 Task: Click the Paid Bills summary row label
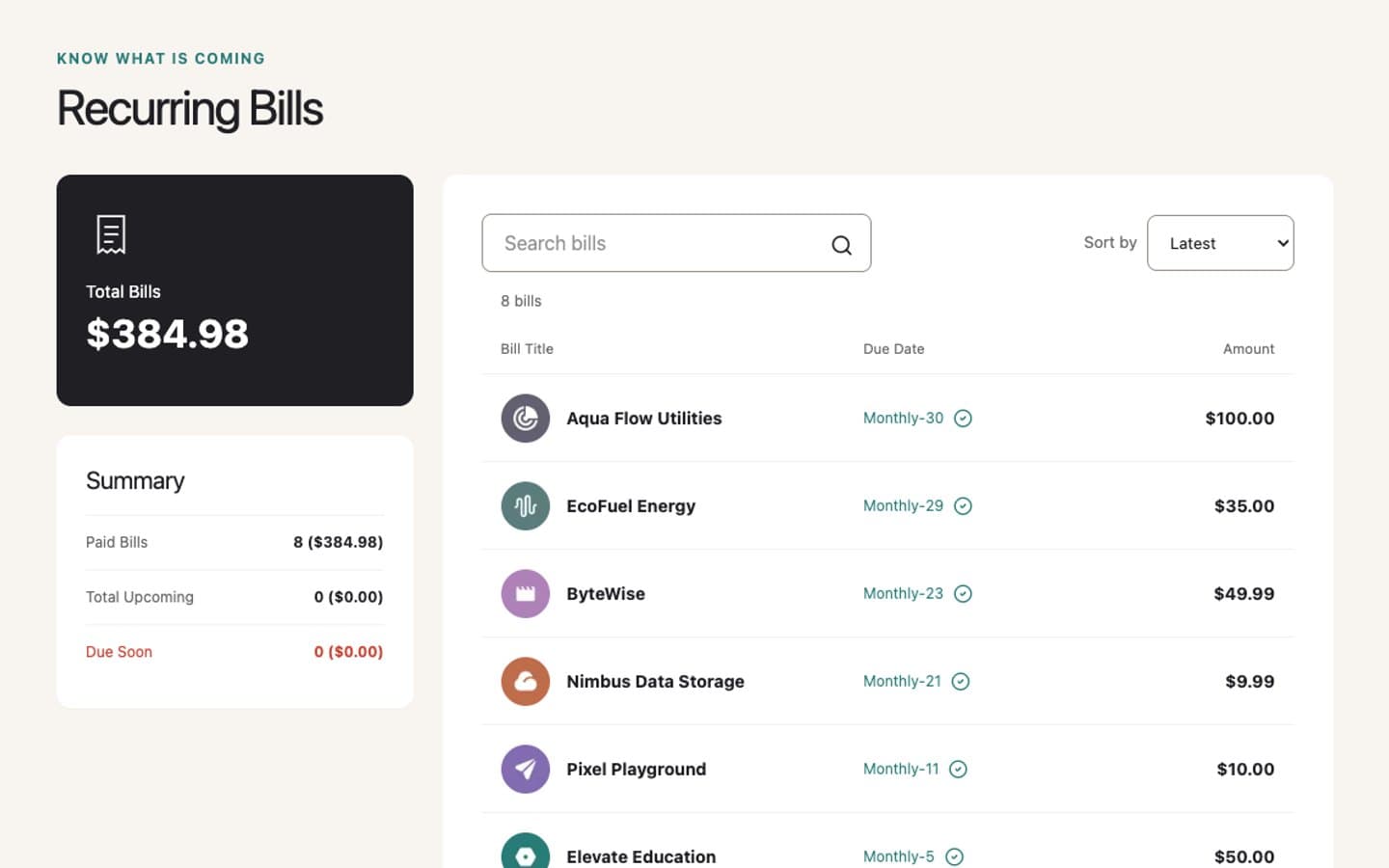point(117,543)
